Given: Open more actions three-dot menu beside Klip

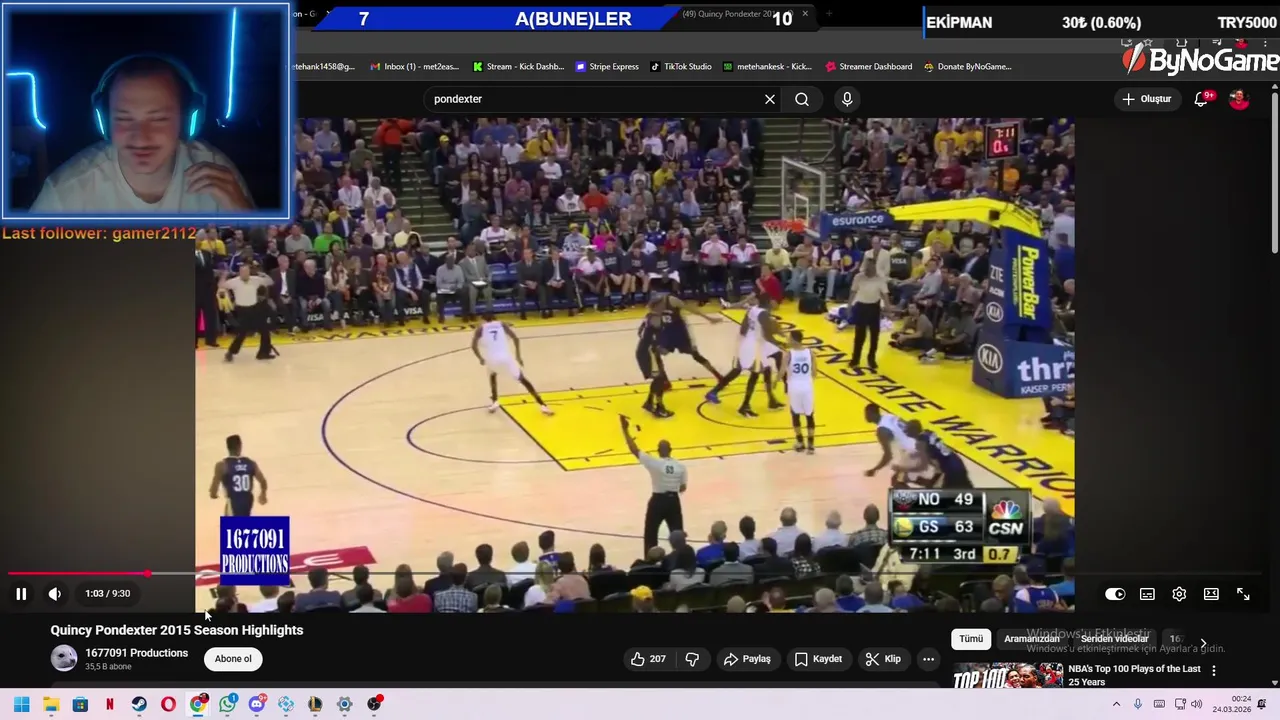Looking at the screenshot, I should point(928,659).
